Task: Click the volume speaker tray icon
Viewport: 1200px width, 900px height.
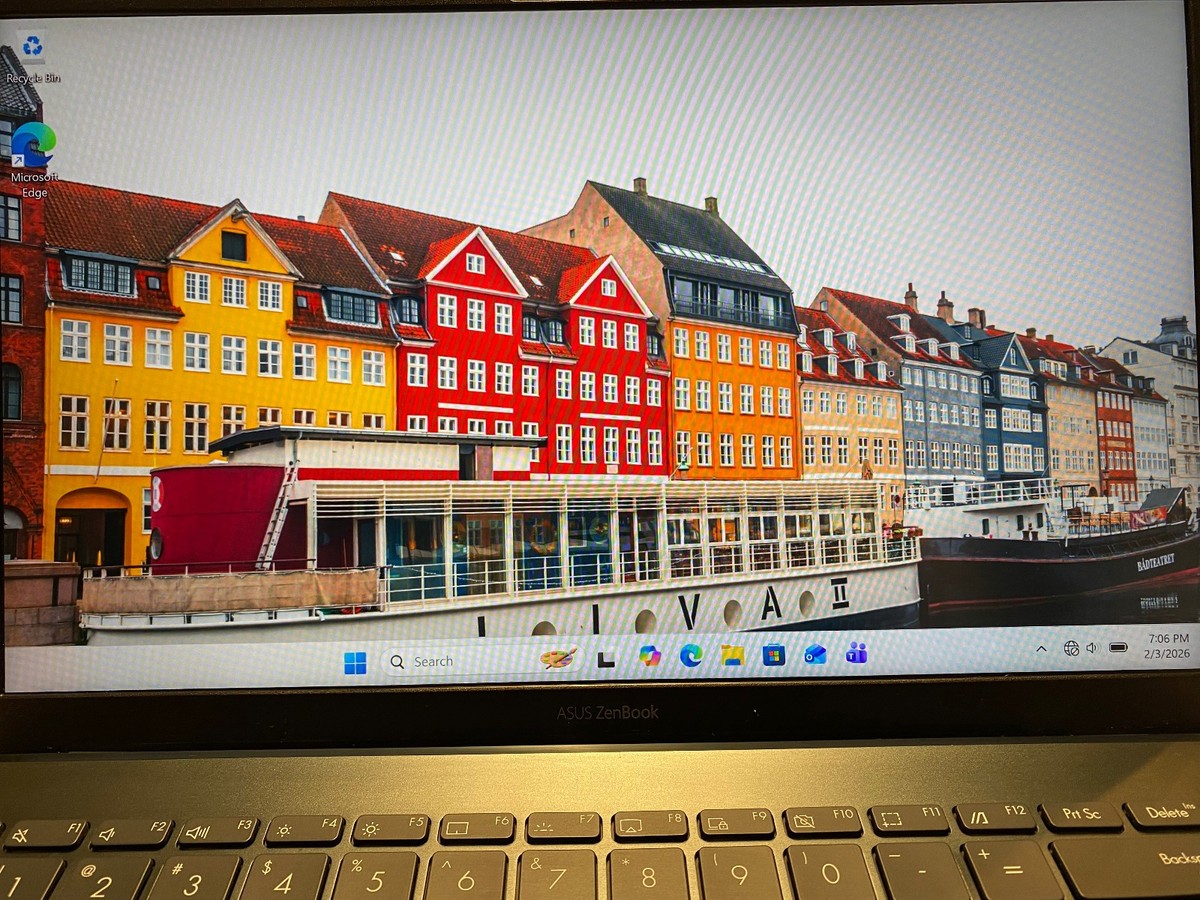Action: [x=1091, y=648]
